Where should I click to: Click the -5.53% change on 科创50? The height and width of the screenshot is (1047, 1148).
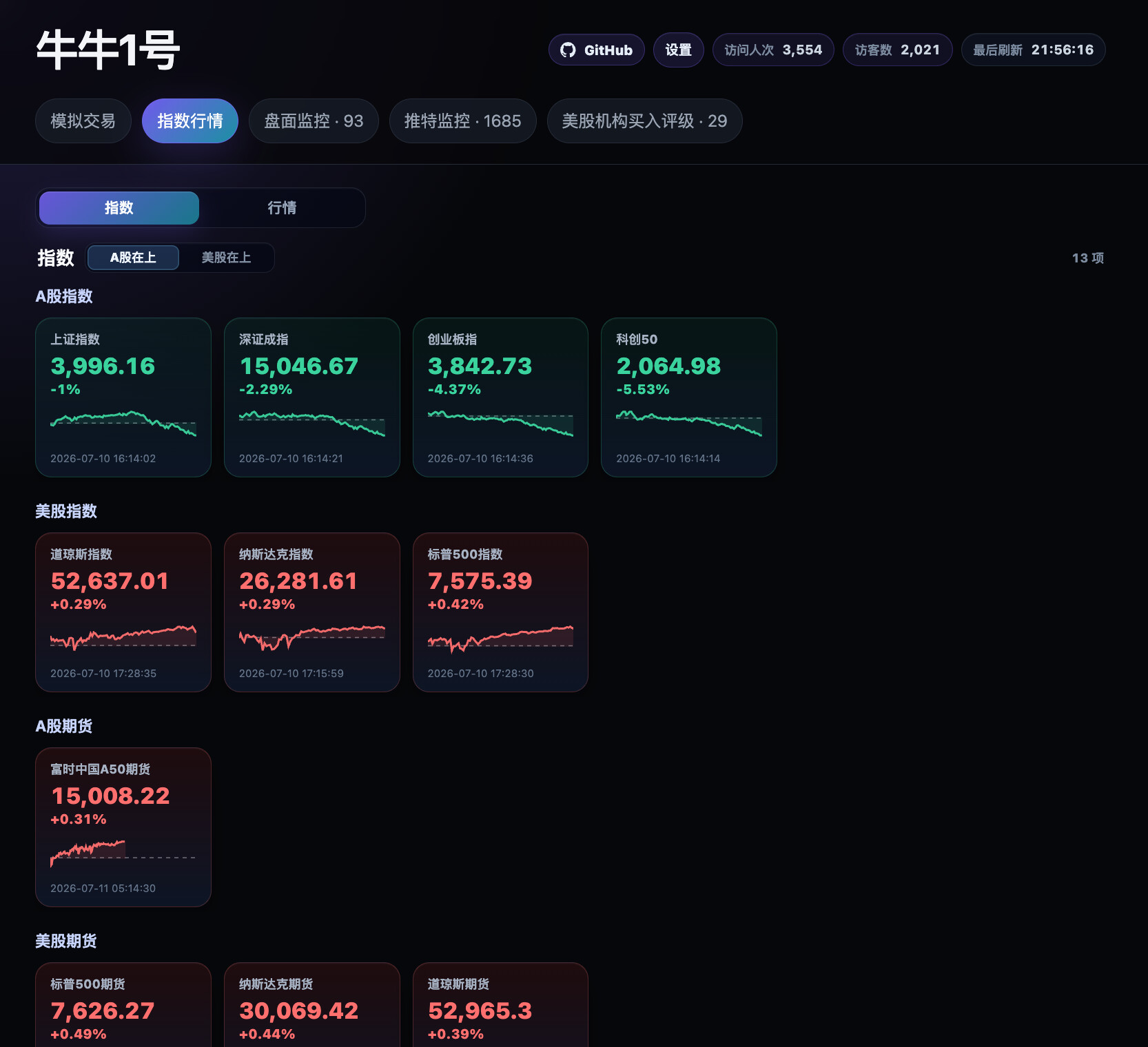coord(642,389)
